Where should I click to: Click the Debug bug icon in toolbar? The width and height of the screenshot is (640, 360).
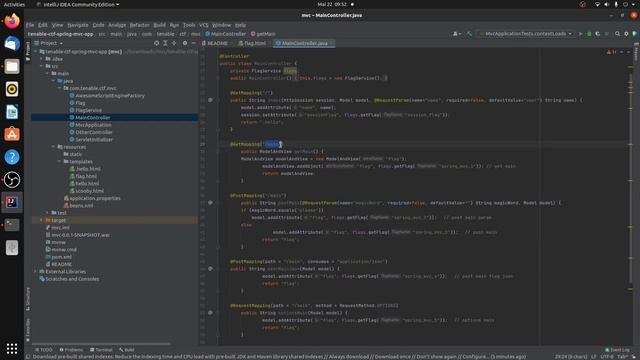(x=589, y=34)
